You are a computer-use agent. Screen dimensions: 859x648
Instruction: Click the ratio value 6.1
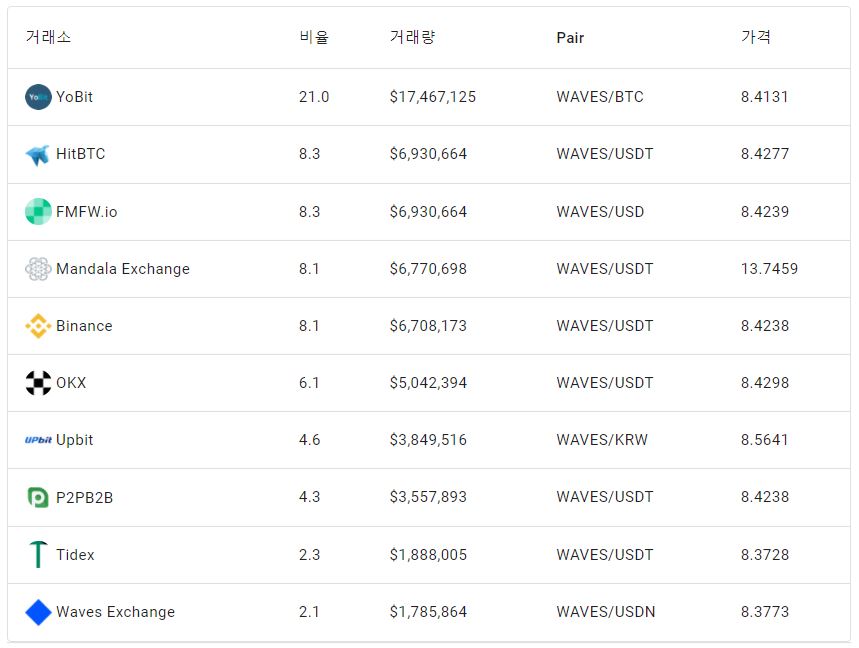309,383
